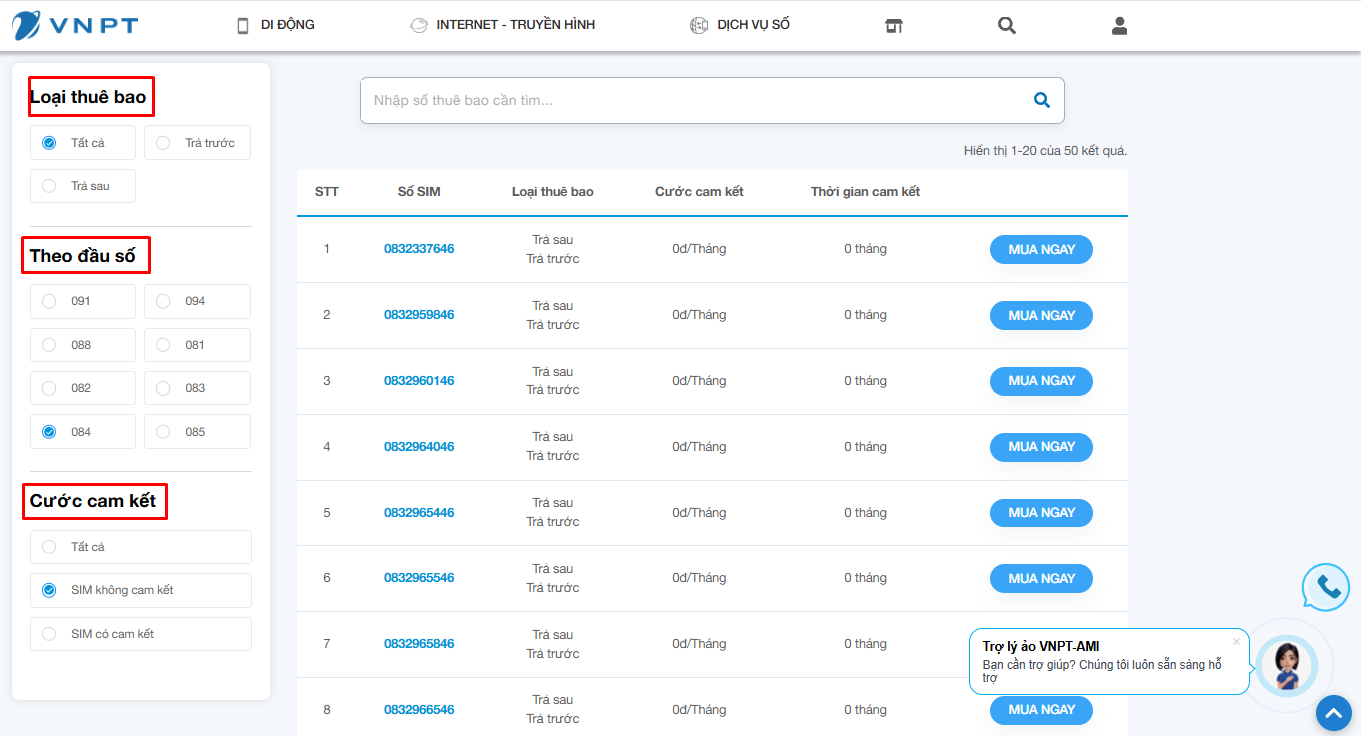Click MUA NGAY for SIM 0832337646

[x=1041, y=249]
